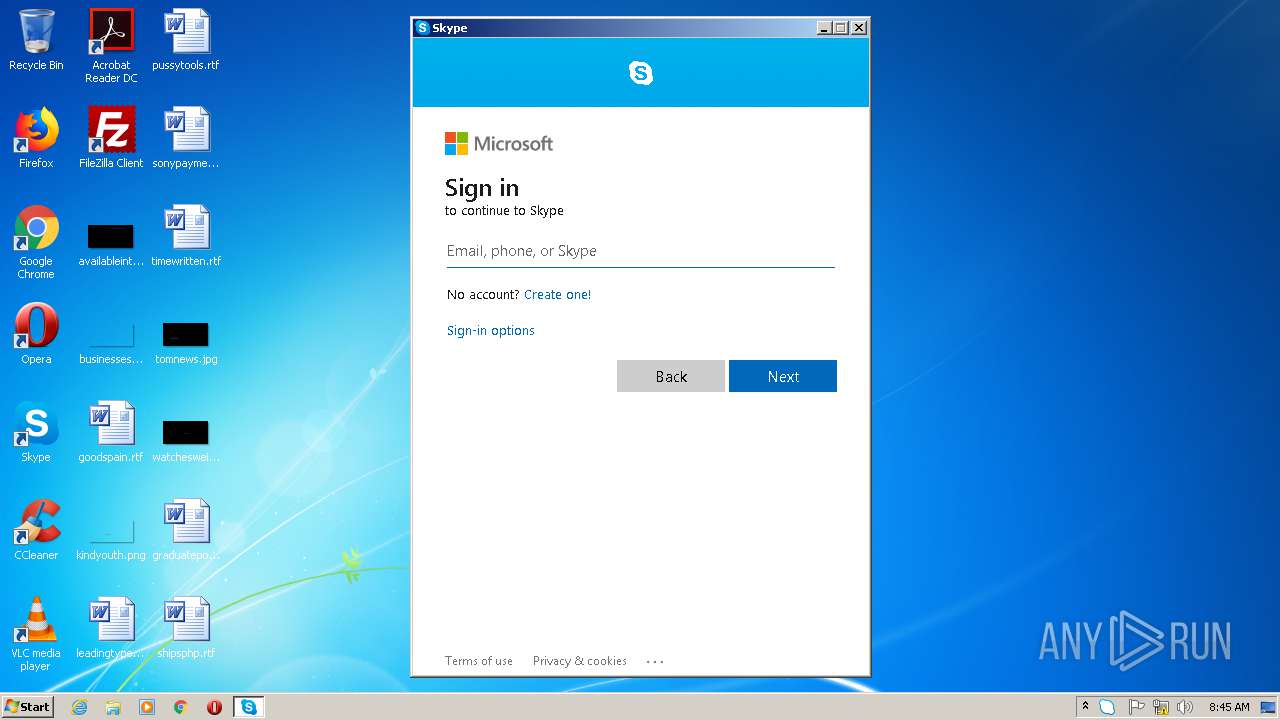Expand the three-dots footer menu
Viewport: 1280px width, 720px height.
(x=655, y=661)
